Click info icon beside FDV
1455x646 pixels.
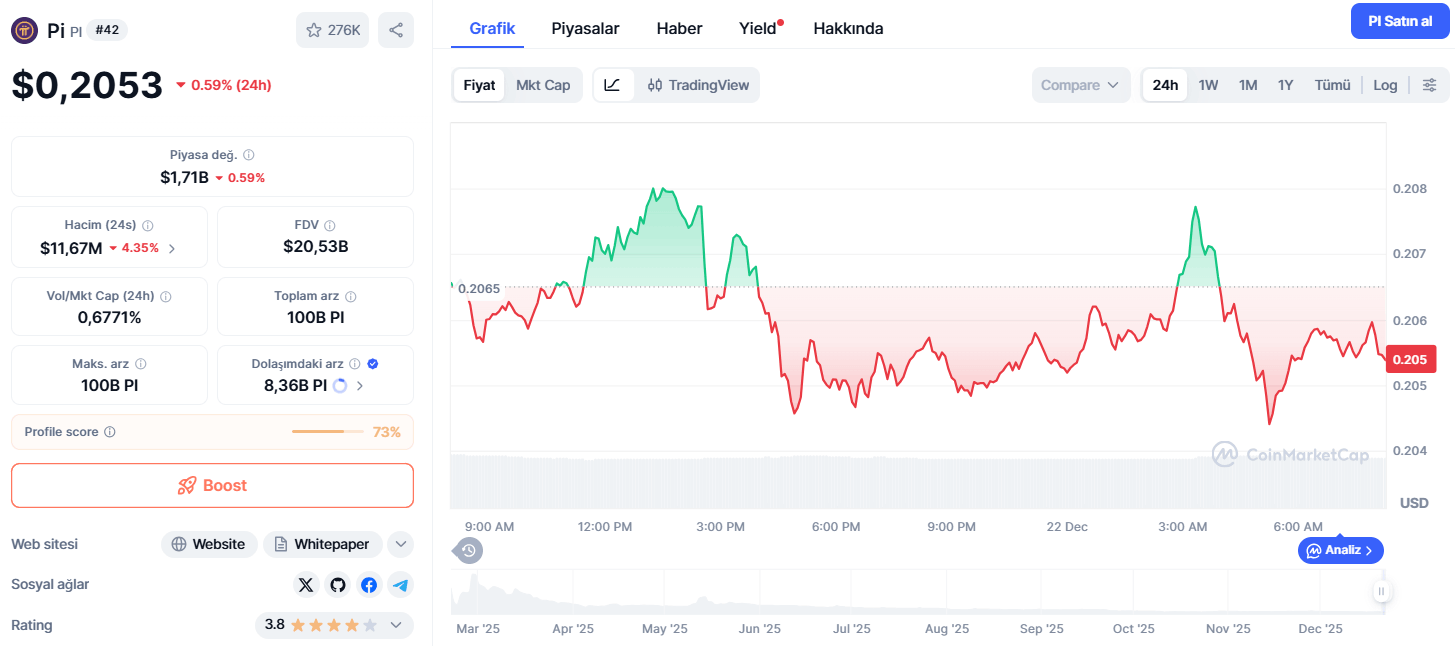point(330,226)
